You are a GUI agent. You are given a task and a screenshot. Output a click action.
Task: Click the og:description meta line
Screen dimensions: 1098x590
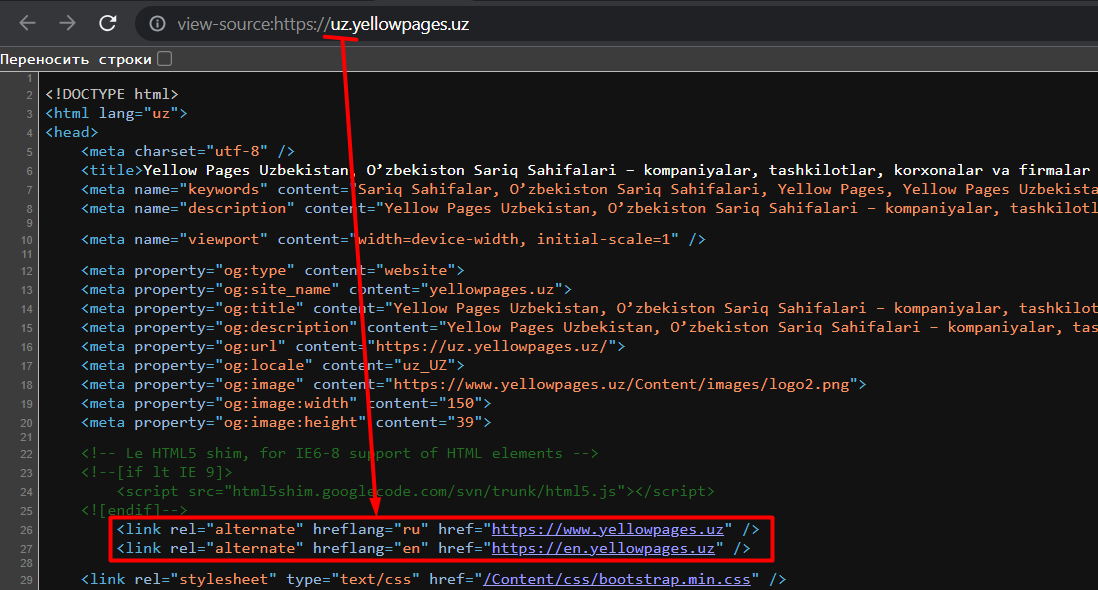click(x=590, y=327)
